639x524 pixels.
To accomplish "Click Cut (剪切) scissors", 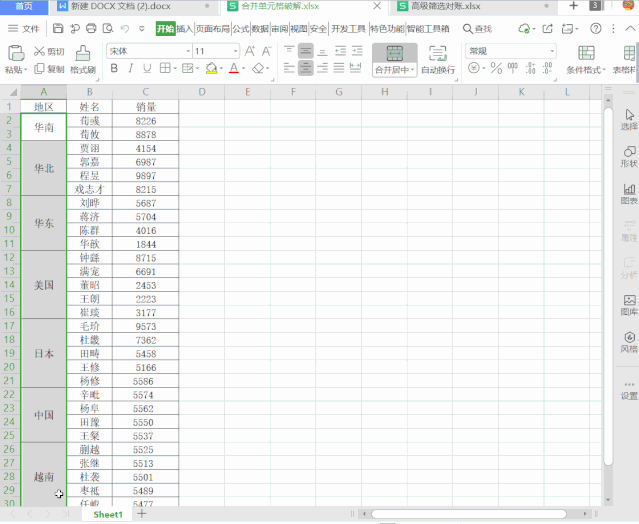I will click(49, 51).
